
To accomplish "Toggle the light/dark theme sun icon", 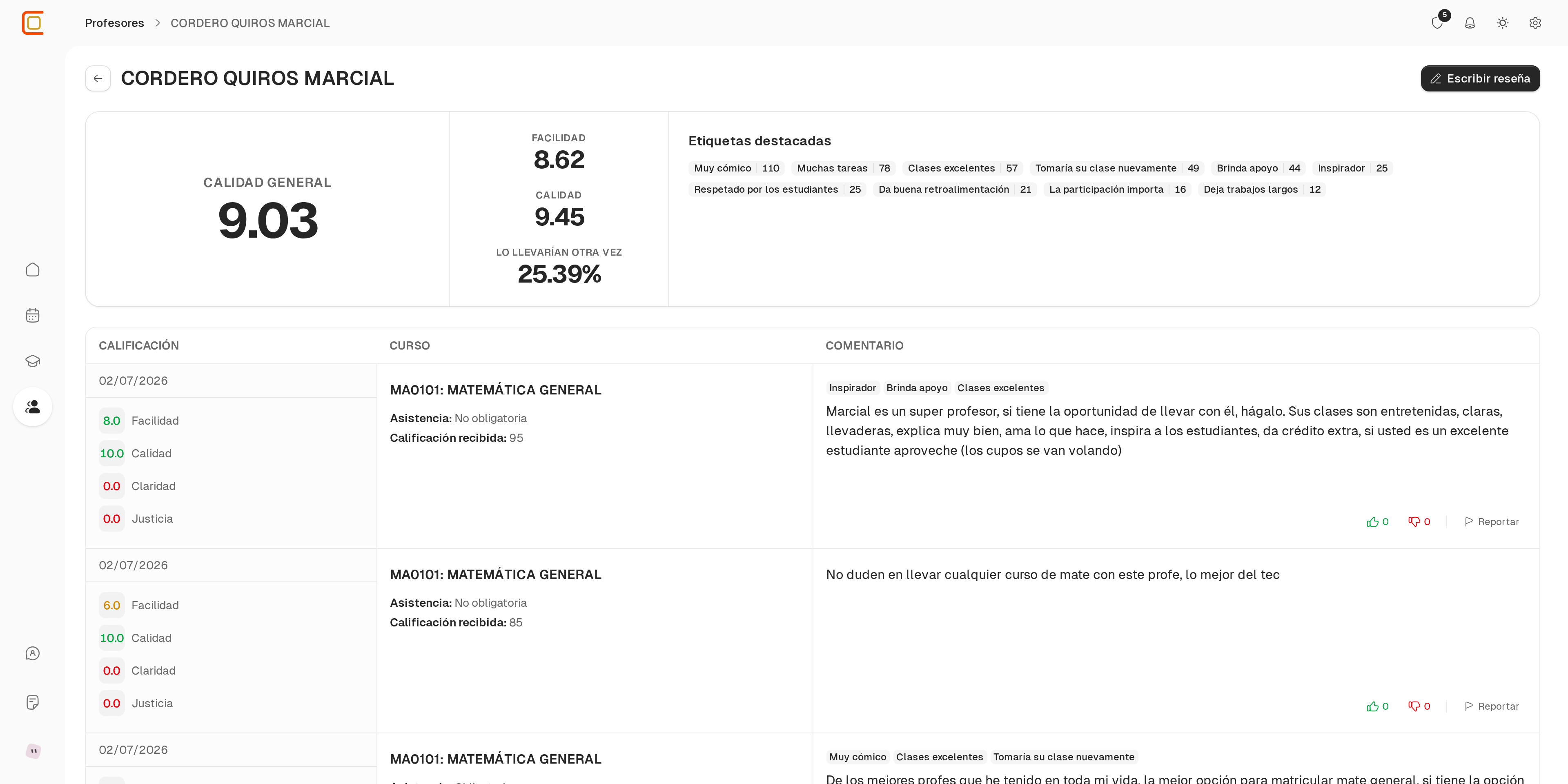I will pyautogui.click(x=1503, y=22).
